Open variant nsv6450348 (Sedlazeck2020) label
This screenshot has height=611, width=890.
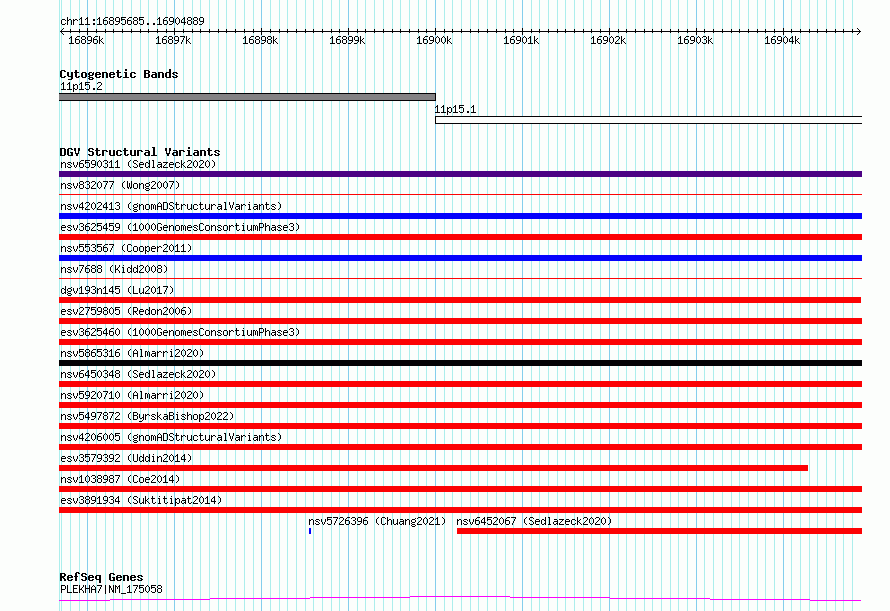click(138, 374)
